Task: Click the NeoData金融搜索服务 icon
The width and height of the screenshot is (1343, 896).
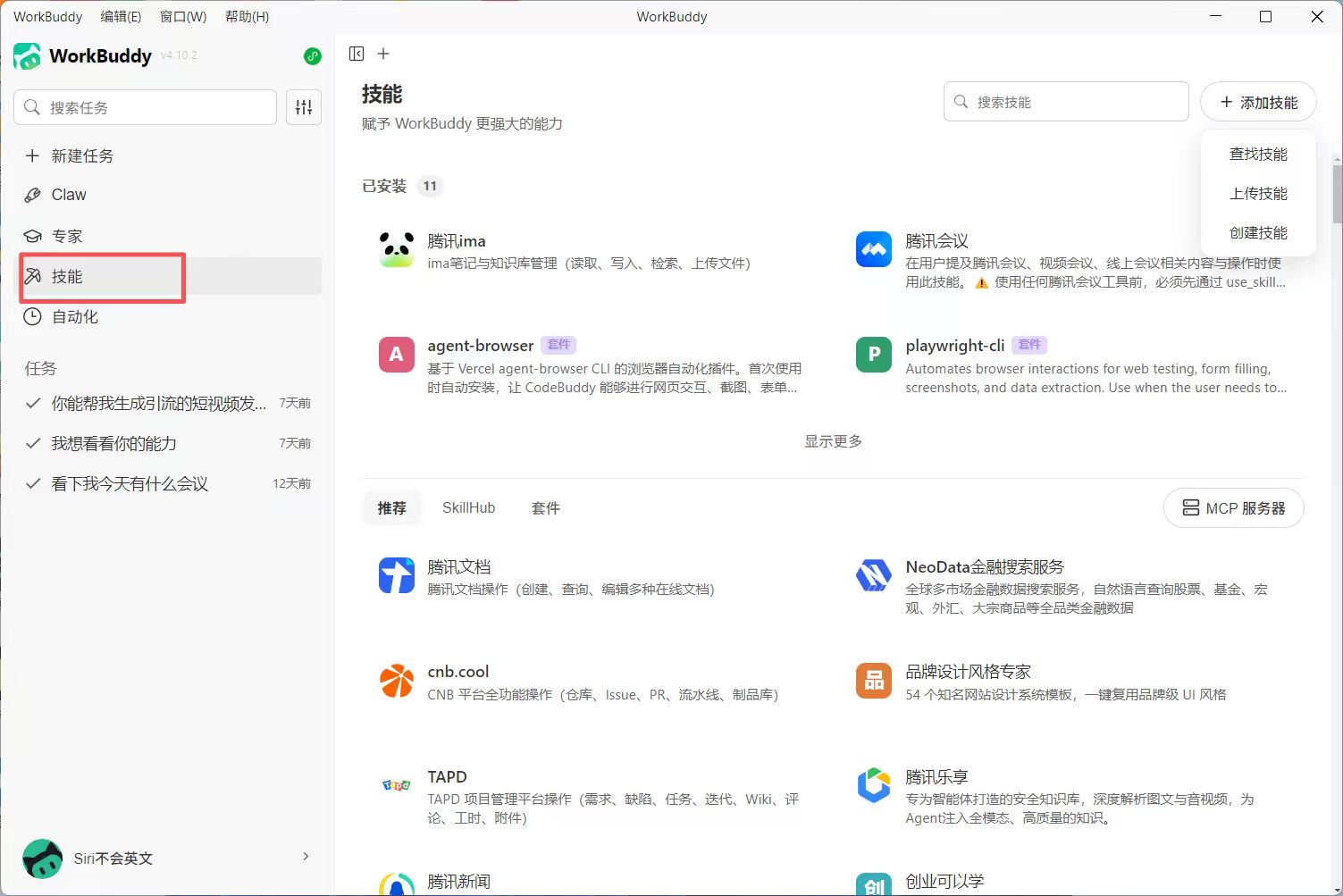Action: coord(874,575)
